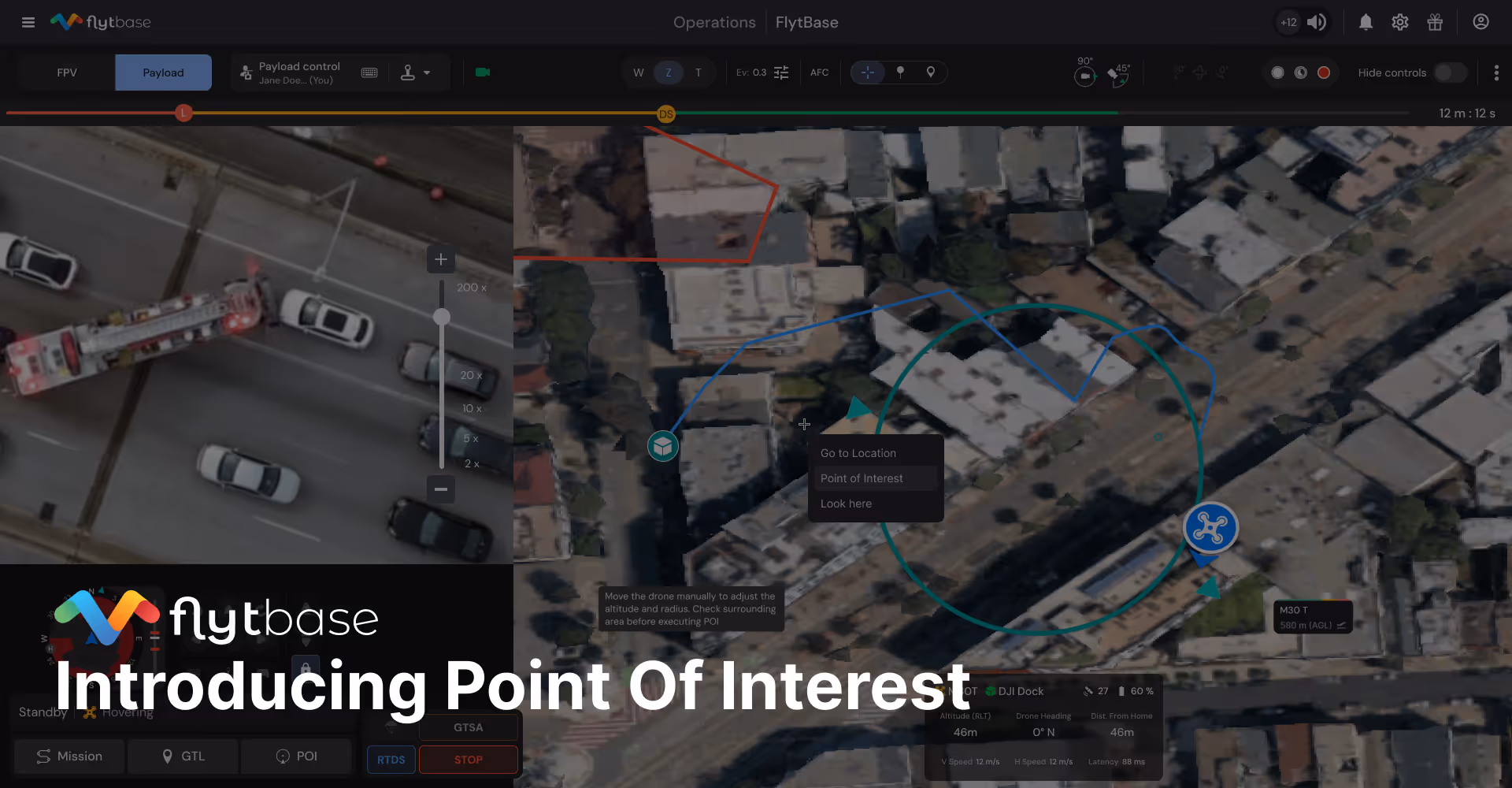Open settings gear
This screenshot has width=1512, height=788.
pos(1399,22)
